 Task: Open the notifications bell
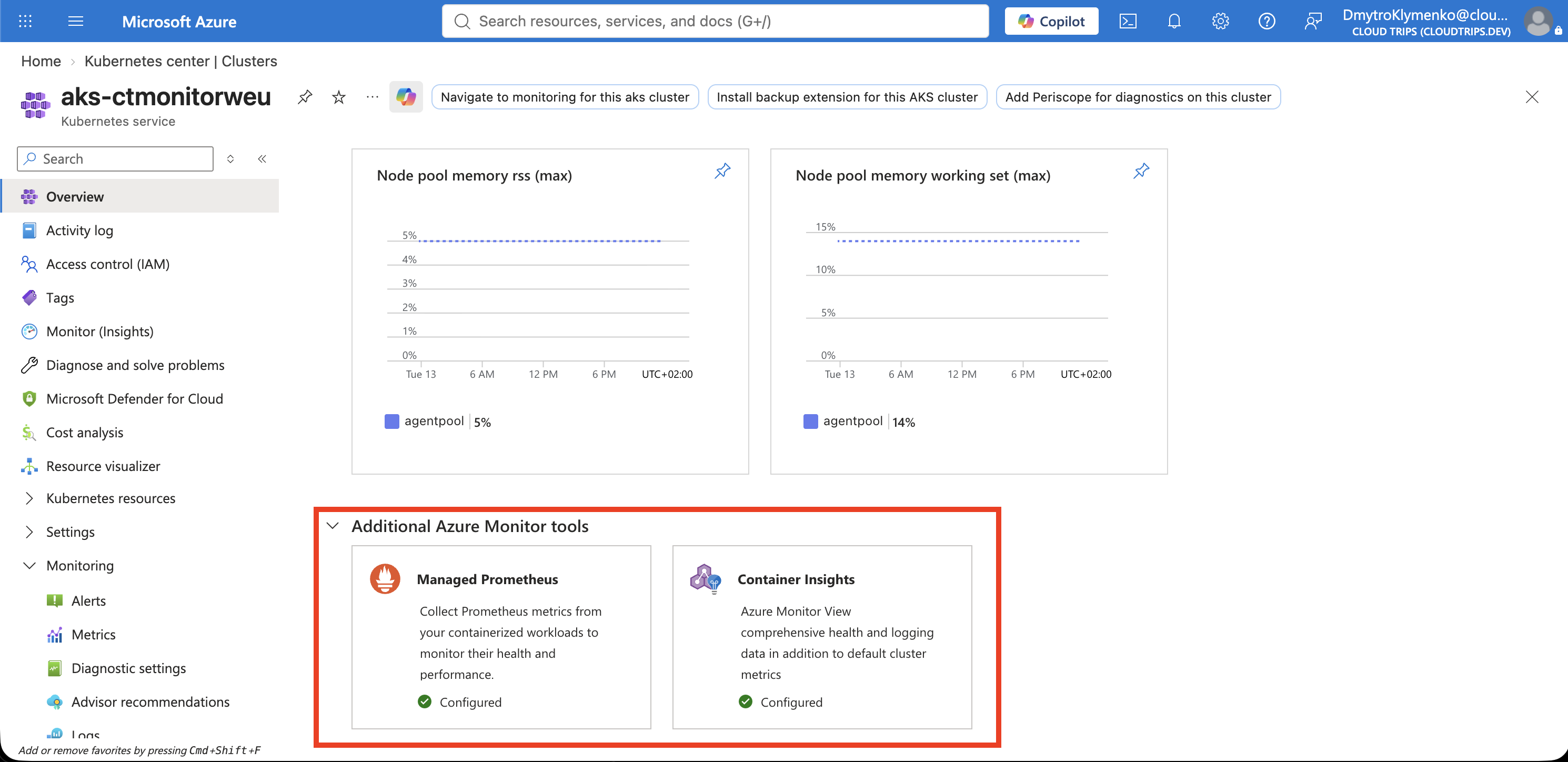pos(1174,21)
